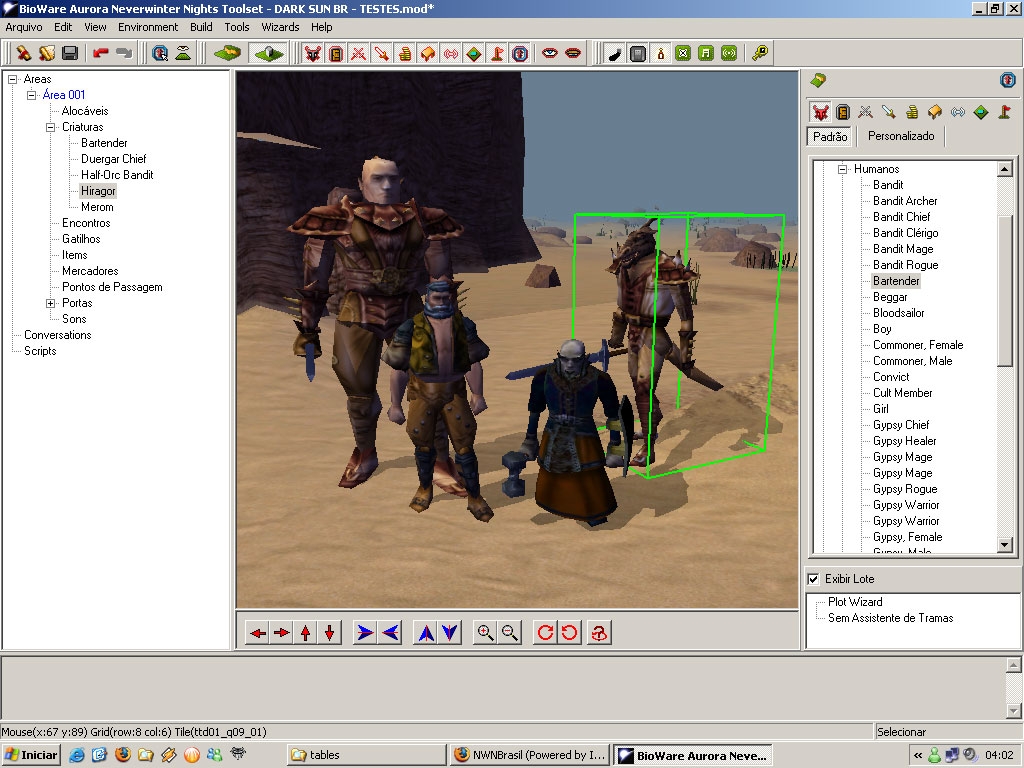The image size is (1024, 768).
Task: Switch to the Personalizado tab
Action: click(900, 136)
